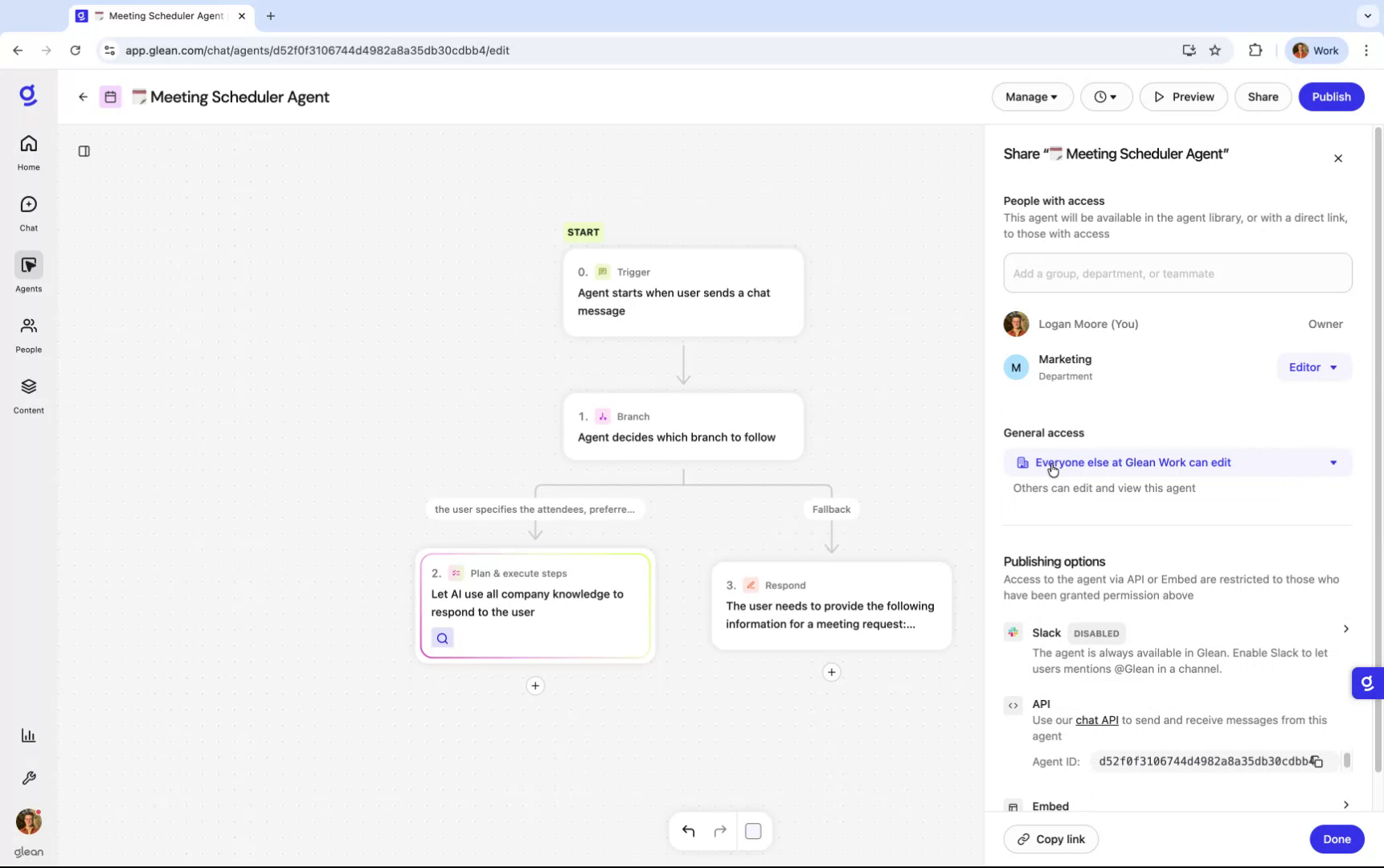Redo using the redo arrow
Screen dimensions: 1384x868
pos(720,830)
